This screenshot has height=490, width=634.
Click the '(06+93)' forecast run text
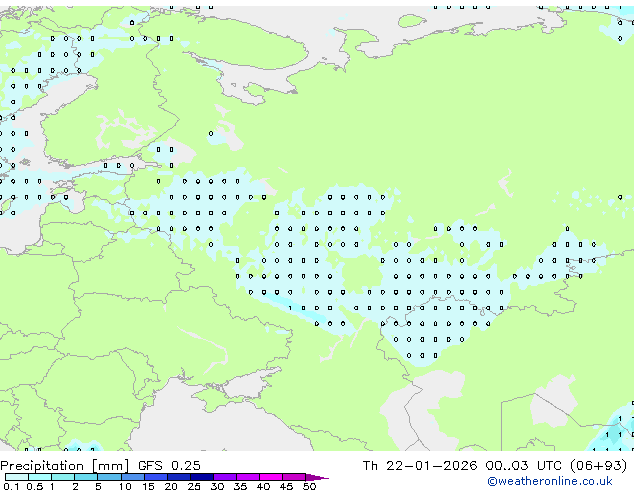[x=599, y=466]
